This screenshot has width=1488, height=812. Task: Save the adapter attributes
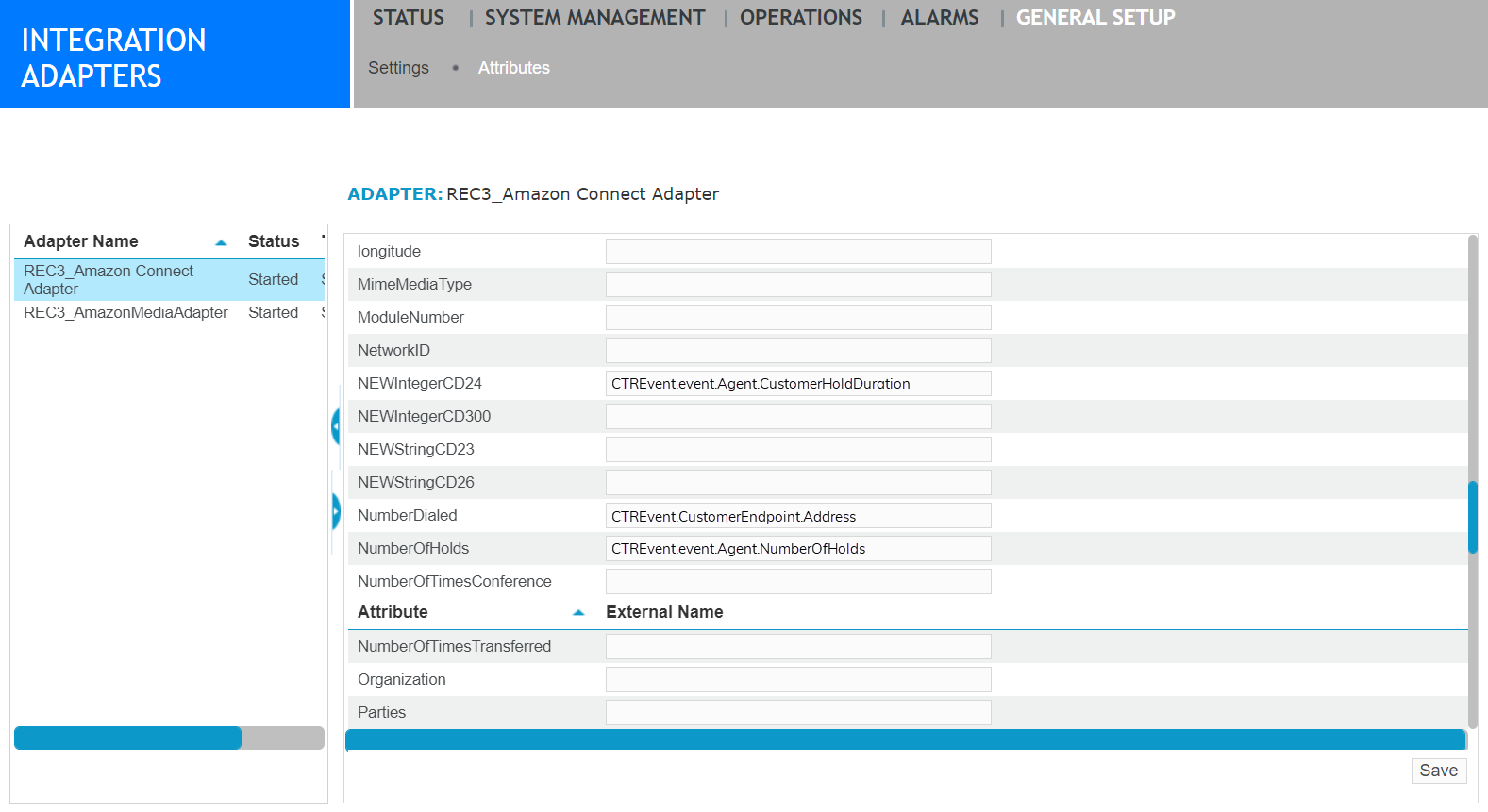[x=1439, y=771]
